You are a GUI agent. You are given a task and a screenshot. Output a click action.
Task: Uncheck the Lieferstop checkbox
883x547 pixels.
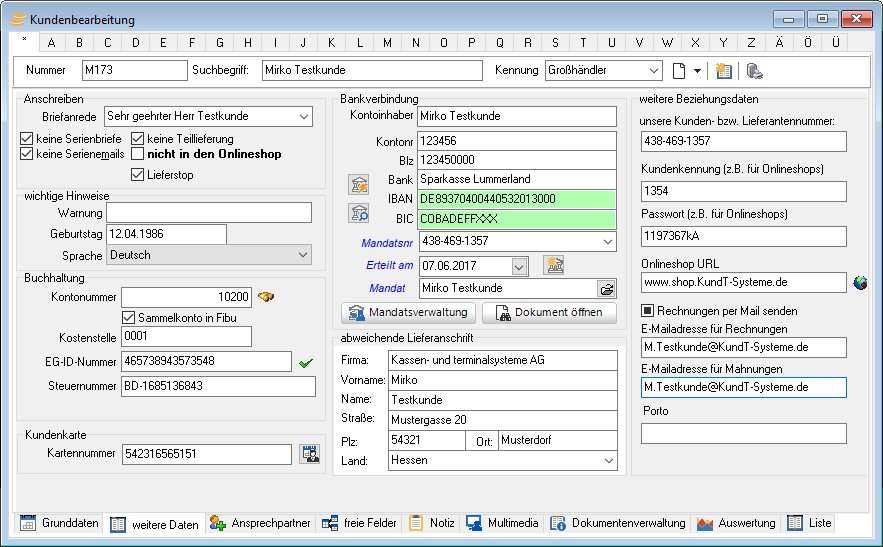point(137,175)
